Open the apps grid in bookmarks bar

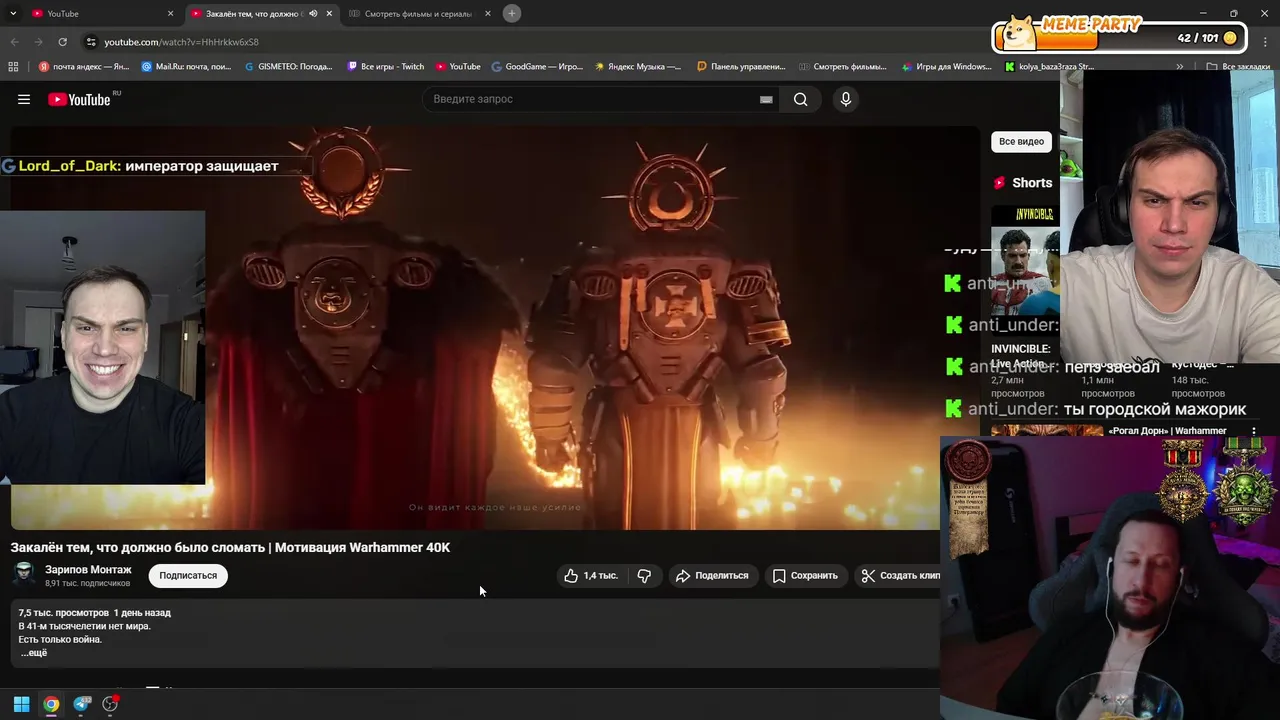[x=13, y=67]
